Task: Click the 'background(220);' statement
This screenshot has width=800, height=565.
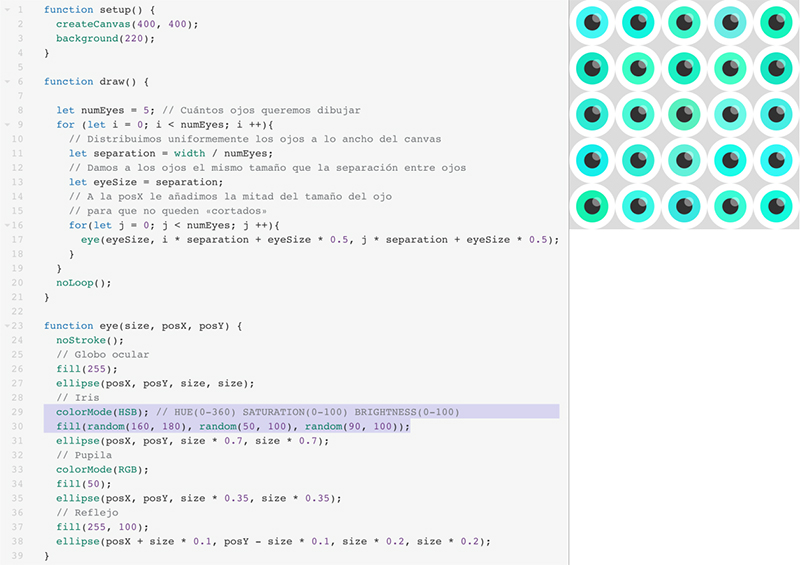Action: point(105,38)
